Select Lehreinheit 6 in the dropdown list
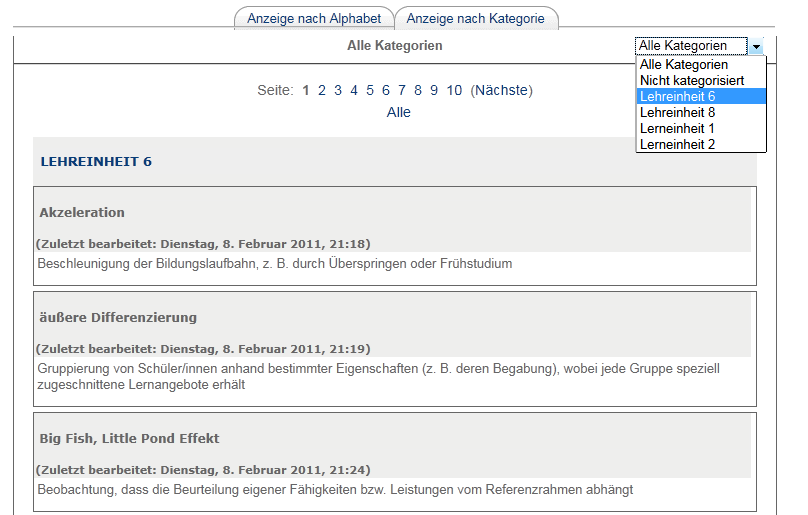 [678, 97]
